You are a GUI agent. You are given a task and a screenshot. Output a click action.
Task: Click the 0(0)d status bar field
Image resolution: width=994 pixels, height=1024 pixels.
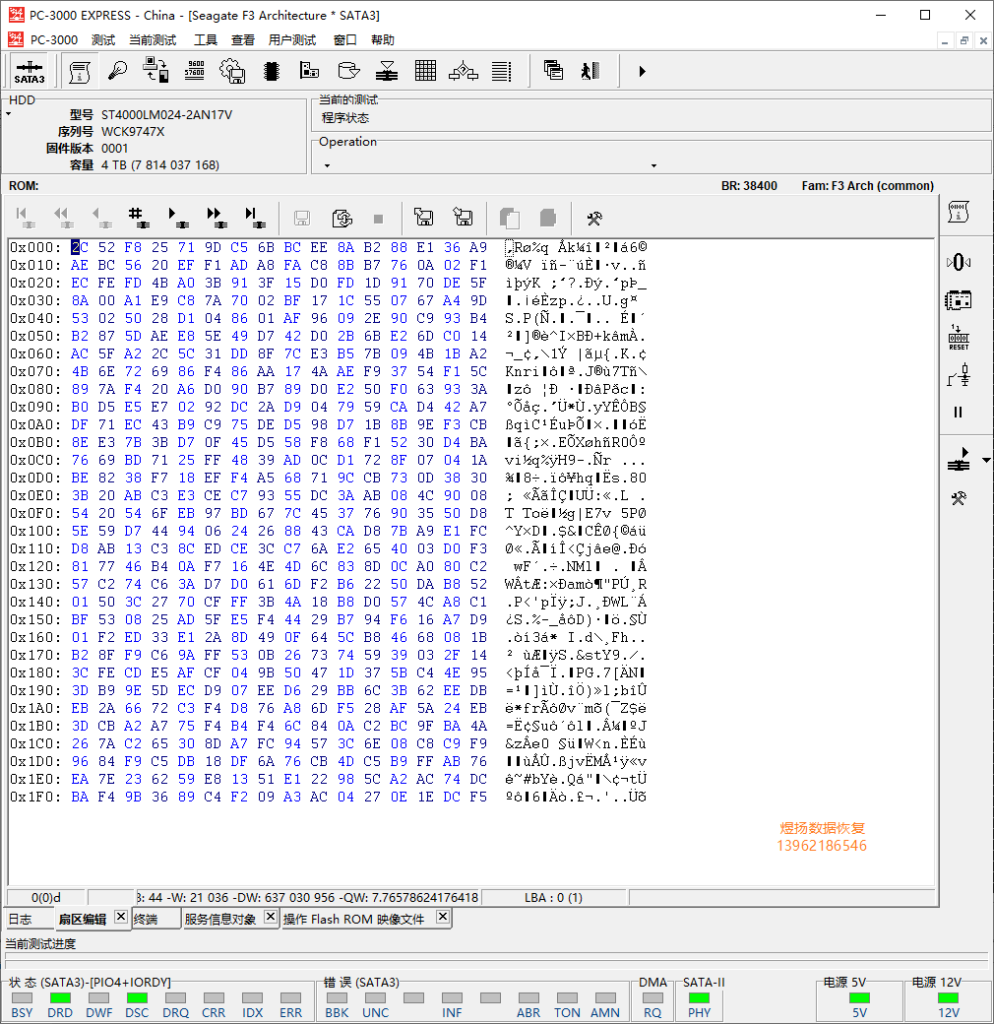46,898
